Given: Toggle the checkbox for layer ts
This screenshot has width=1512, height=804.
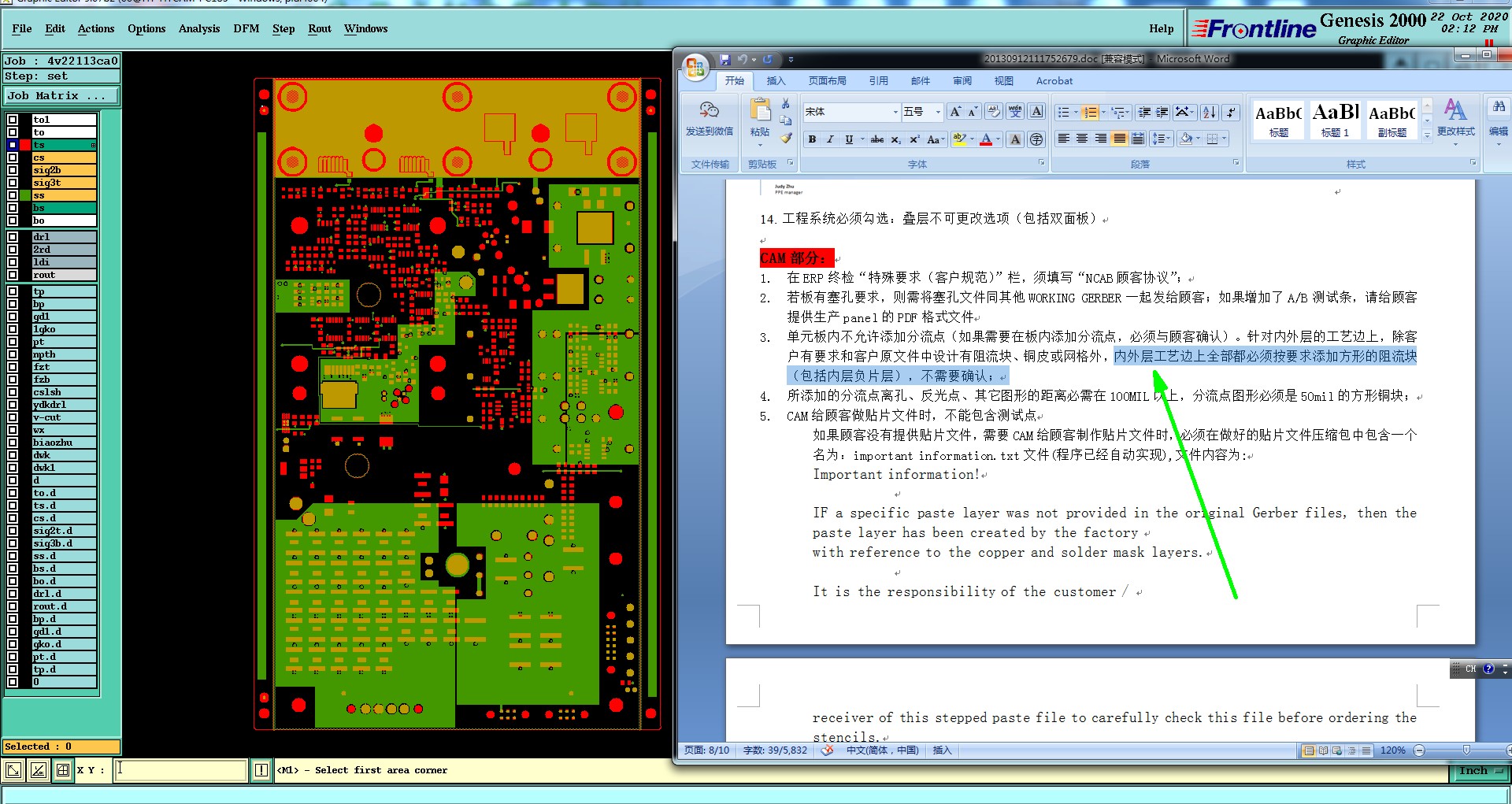Looking at the screenshot, I should 13,145.
